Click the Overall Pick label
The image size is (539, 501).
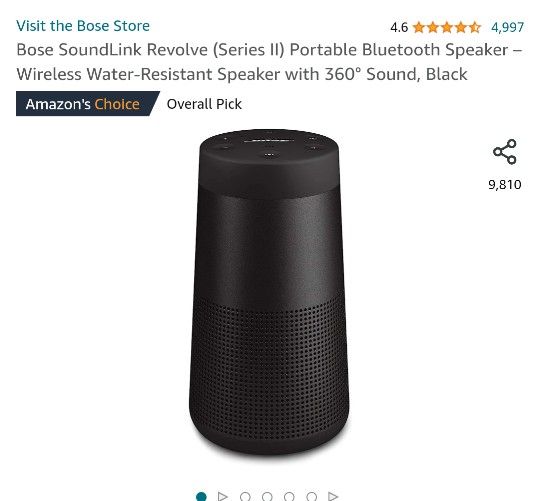click(204, 104)
